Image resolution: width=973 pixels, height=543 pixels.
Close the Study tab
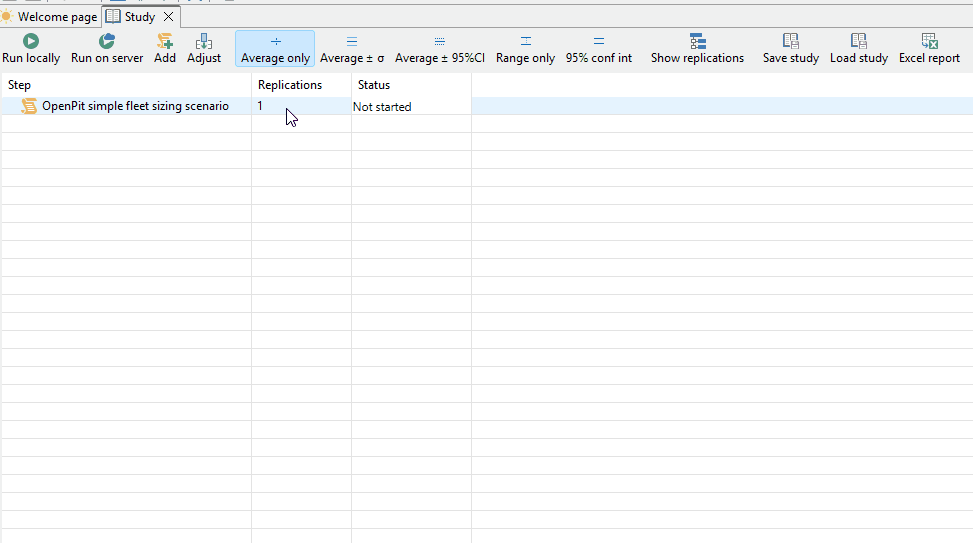pyautogui.click(x=168, y=17)
